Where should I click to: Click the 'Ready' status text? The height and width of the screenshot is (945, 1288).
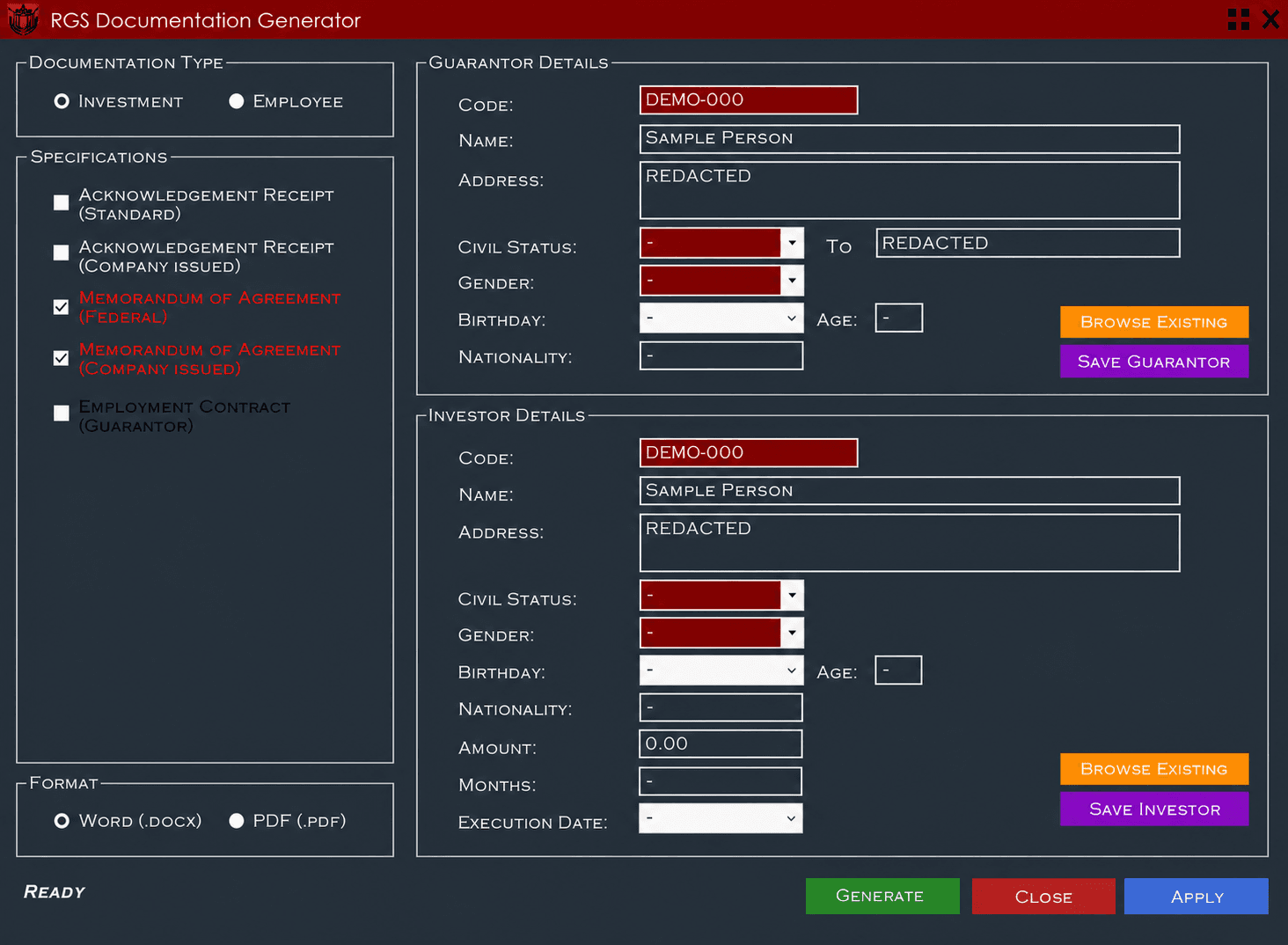pyautogui.click(x=55, y=892)
